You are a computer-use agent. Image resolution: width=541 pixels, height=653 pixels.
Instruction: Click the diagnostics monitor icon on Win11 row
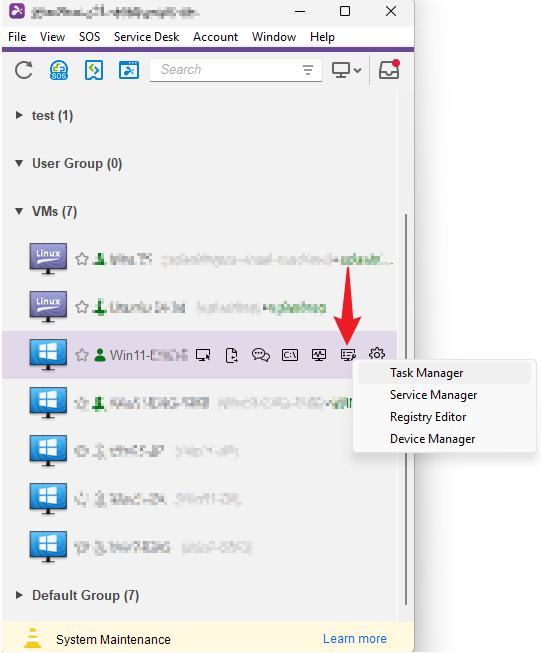click(319, 355)
